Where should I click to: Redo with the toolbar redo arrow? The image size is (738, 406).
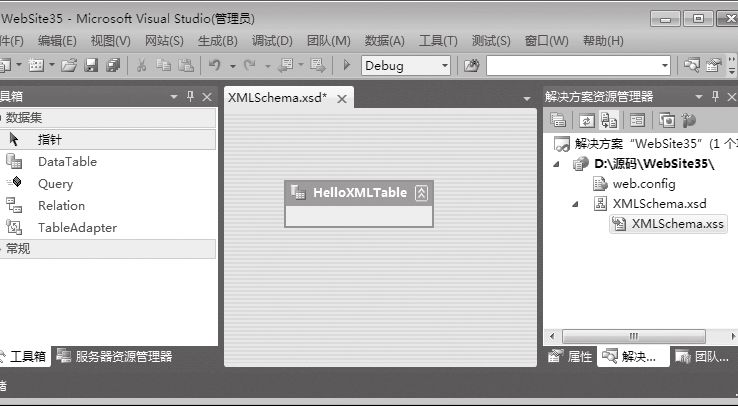click(249, 65)
